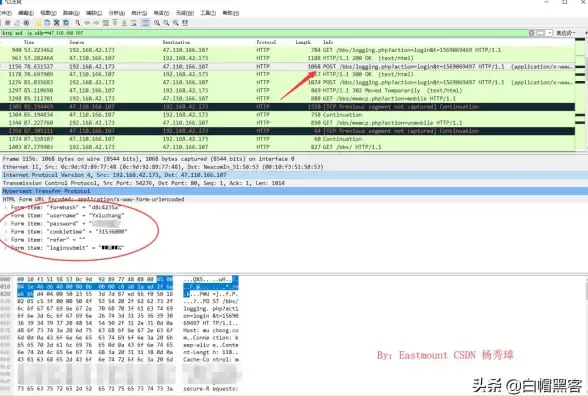Sort packets by Source column
This screenshot has width=588, height=396.
[77, 42]
